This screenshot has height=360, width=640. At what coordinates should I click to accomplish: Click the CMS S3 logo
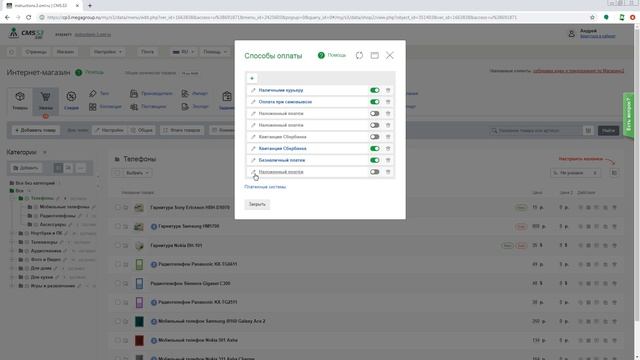26,33
